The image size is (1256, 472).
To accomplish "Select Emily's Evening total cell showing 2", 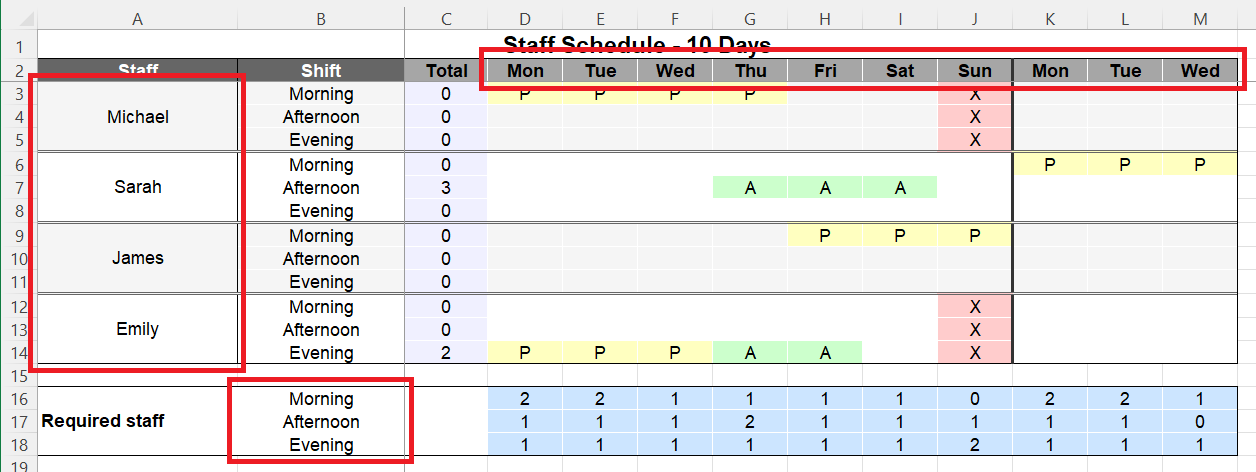I will [x=446, y=353].
